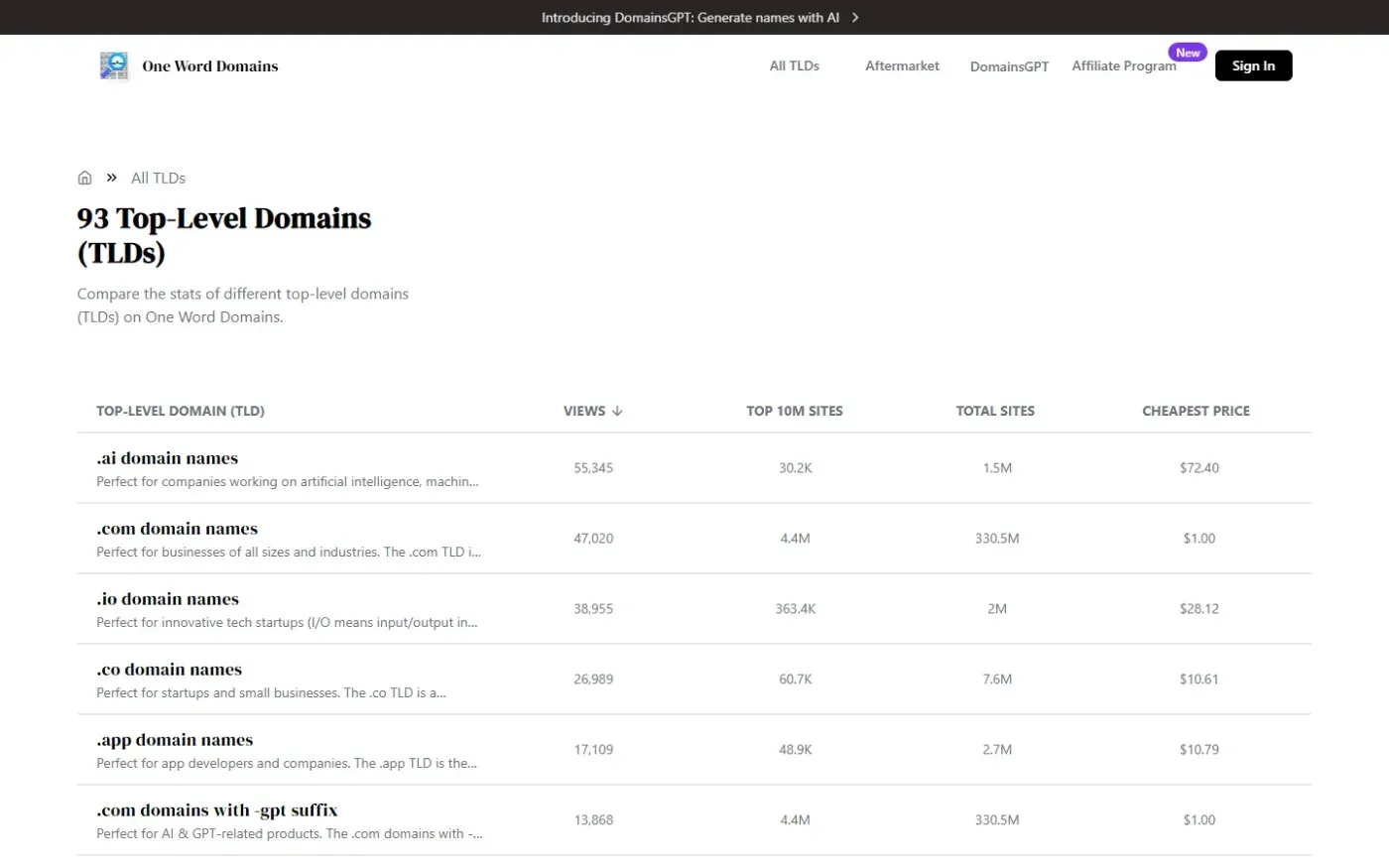Open the .app domain names row
The height and width of the screenshot is (868, 1389).
[x=694, y=750]
